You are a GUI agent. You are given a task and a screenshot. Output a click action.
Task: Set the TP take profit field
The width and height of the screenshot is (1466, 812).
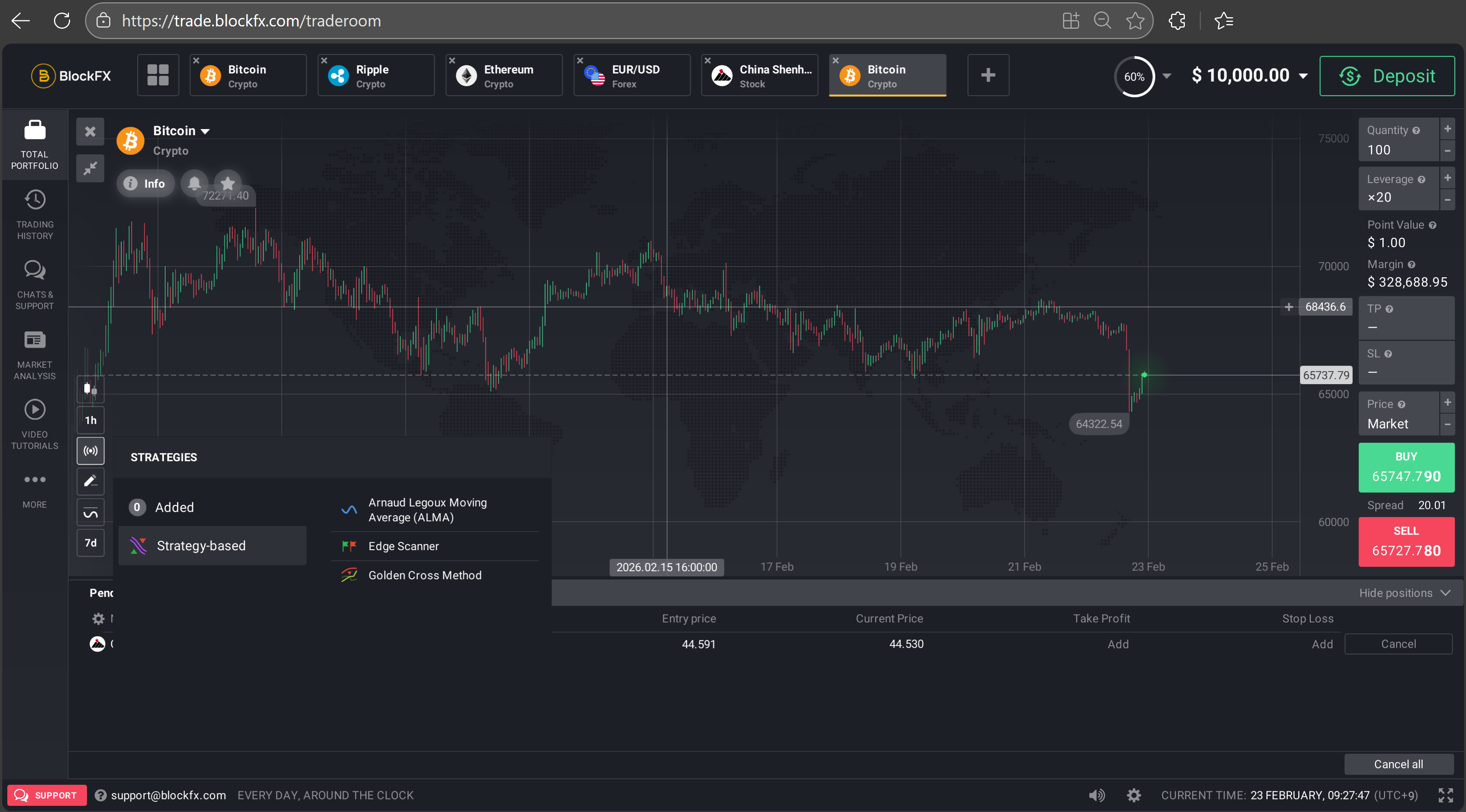pyautogui.click(x=1407, y=318)
